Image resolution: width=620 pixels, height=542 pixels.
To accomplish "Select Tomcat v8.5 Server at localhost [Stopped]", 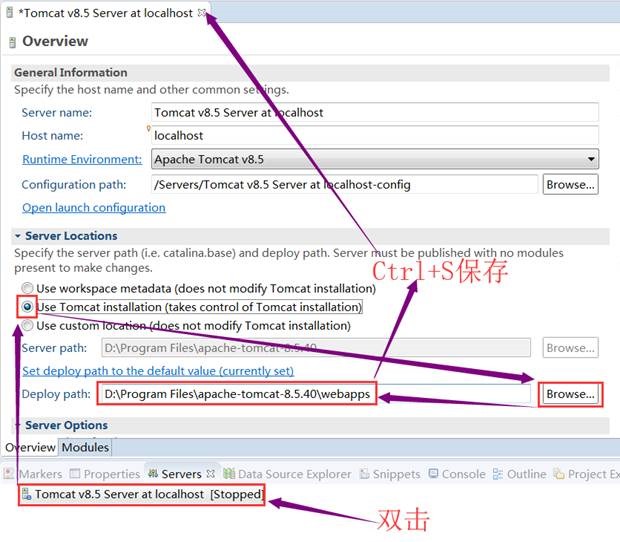I will [x=141, y=494].
